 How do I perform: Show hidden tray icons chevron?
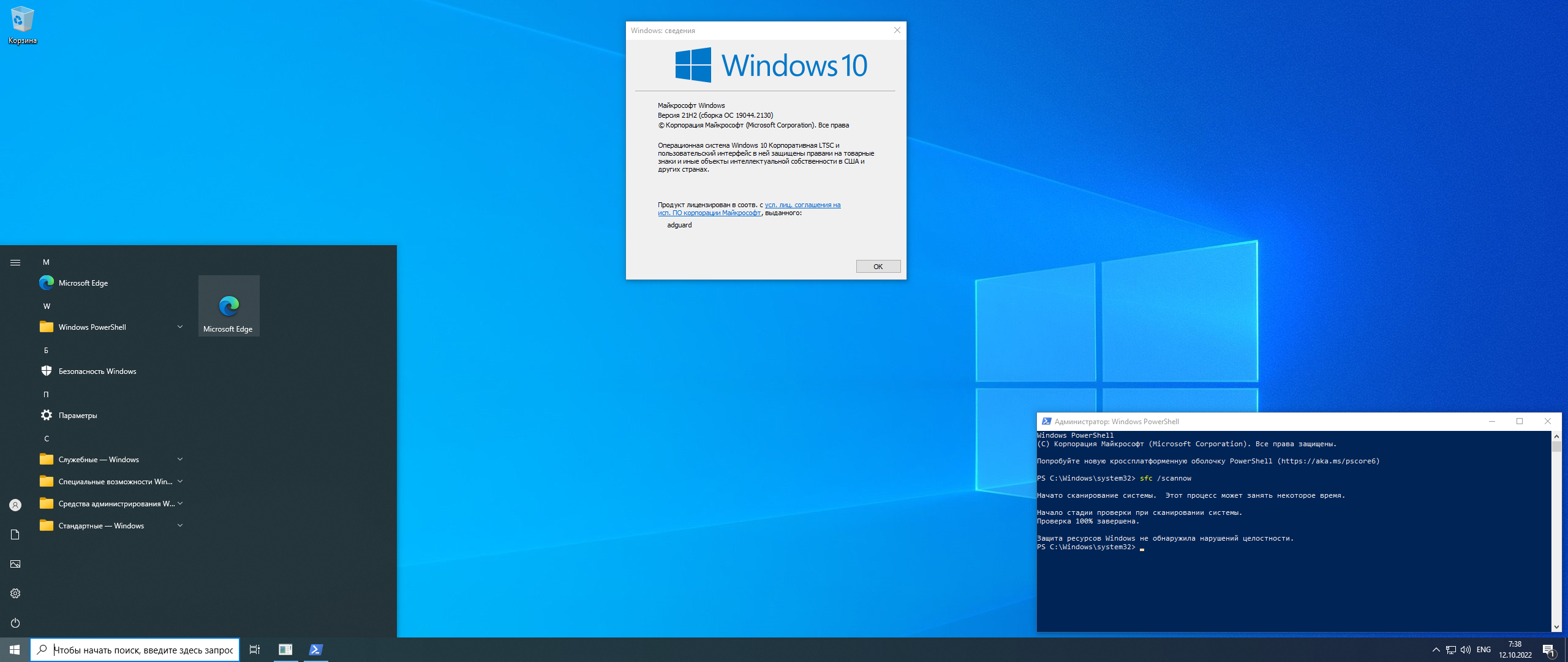(x=1436, y=650)
